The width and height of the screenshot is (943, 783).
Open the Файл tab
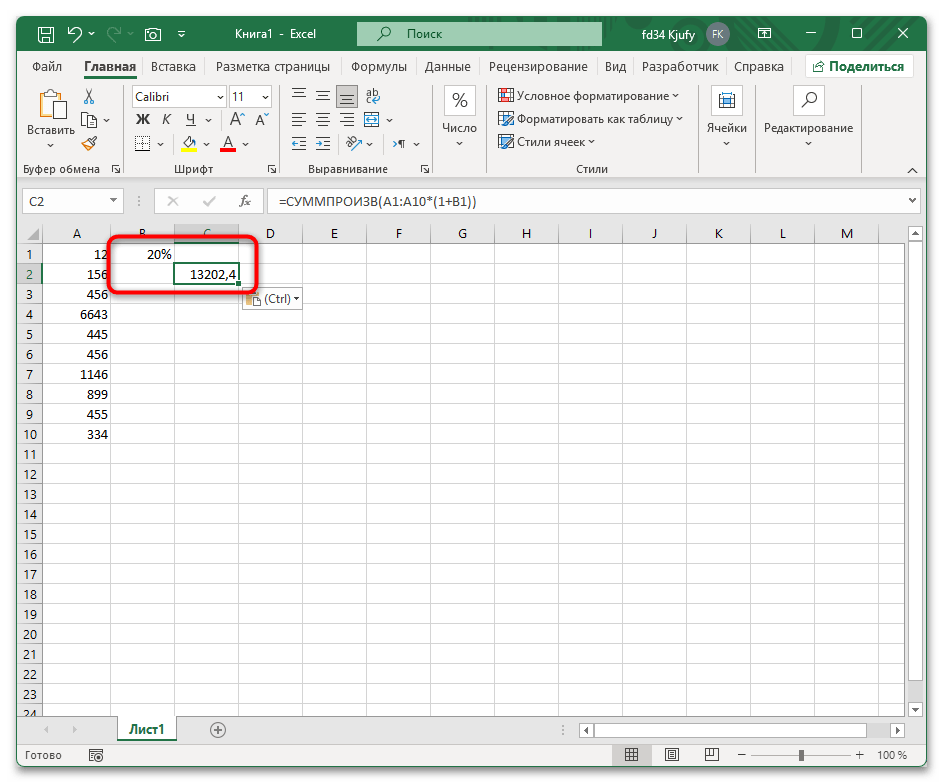(x=47, y=66)
